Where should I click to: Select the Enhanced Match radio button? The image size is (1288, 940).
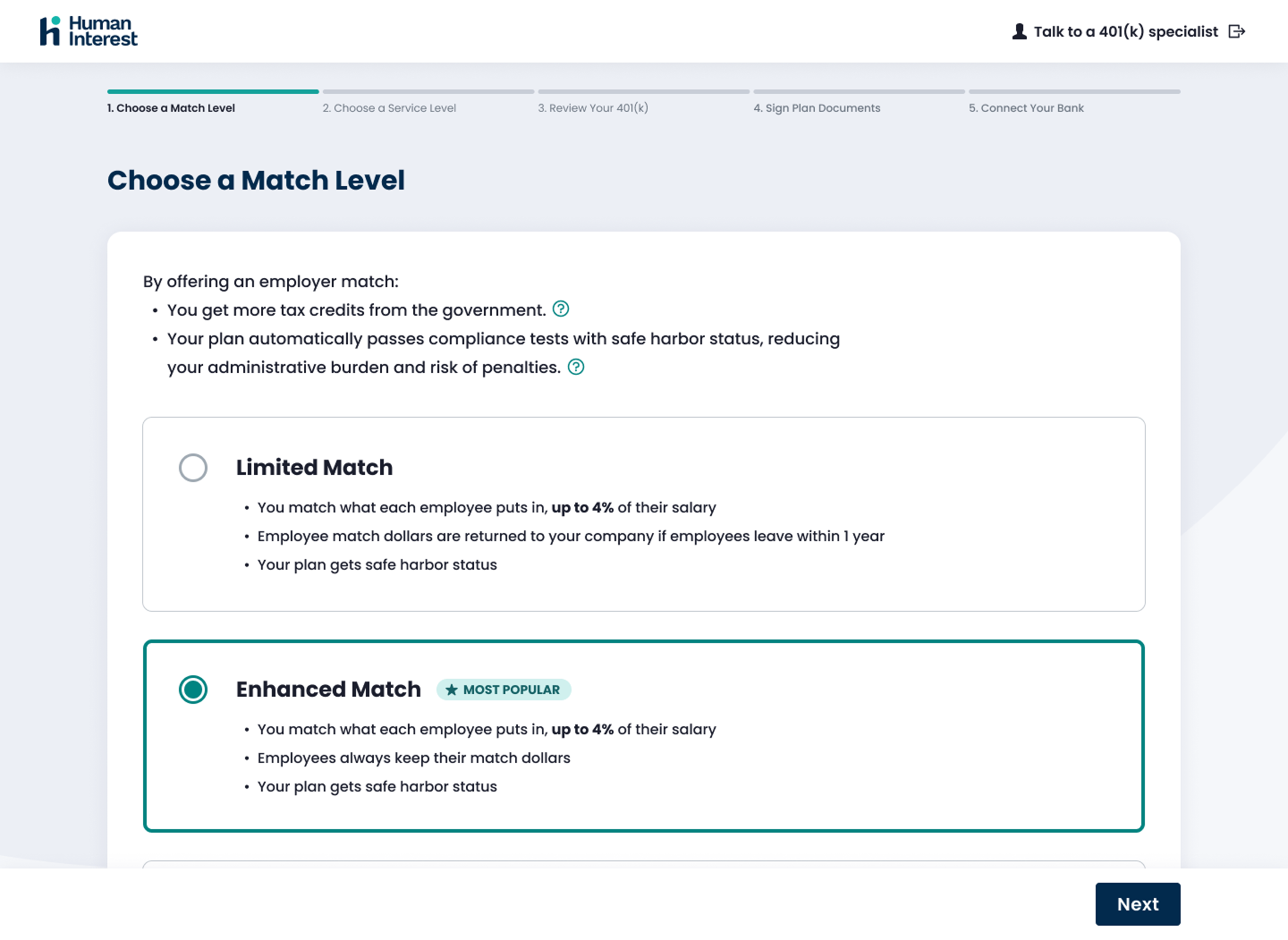(x=193, y=690)
